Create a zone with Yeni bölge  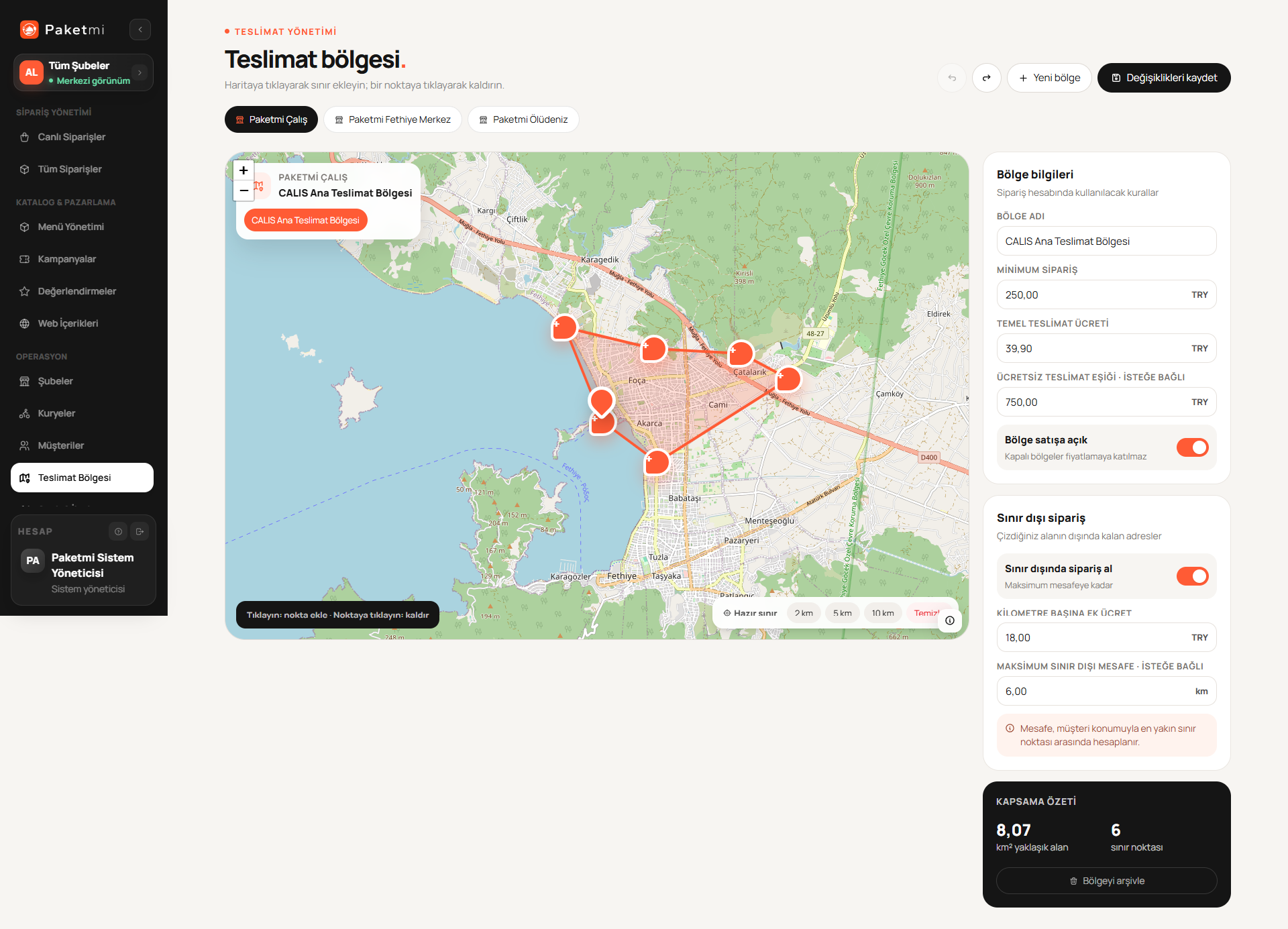tap(1049, 78)
